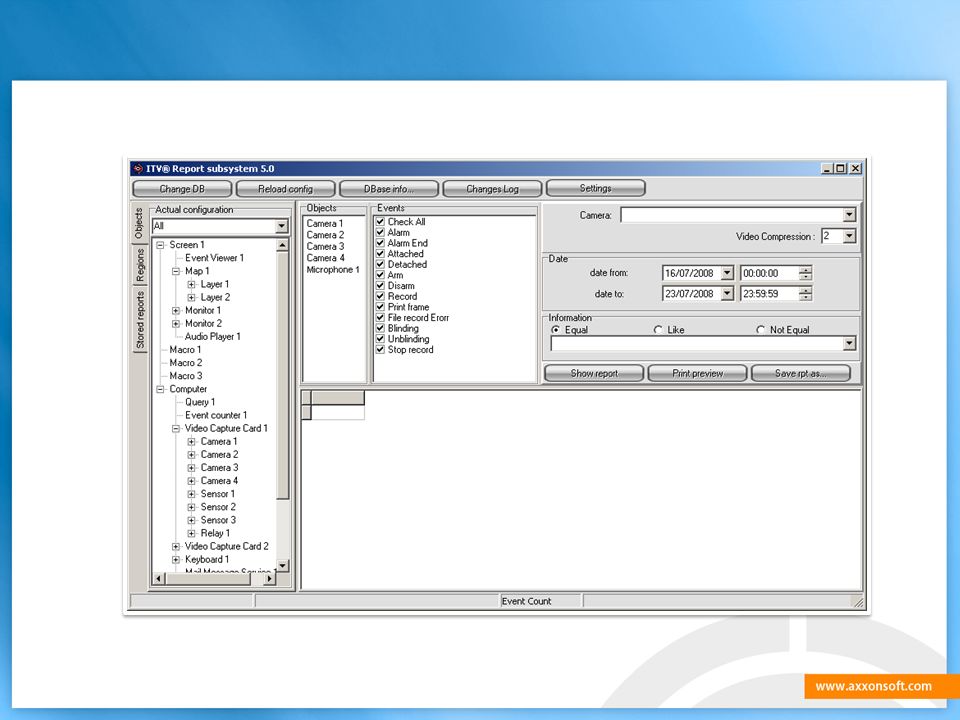
Task: Toggle the Unblinding event checkbox
Action: click(380, 339)
